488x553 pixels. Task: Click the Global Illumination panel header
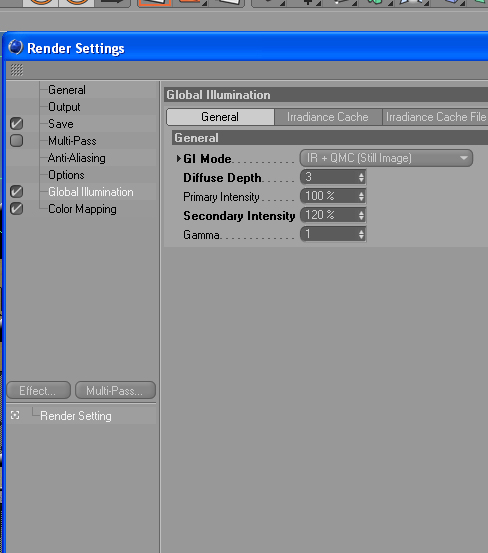click(326, 95)
